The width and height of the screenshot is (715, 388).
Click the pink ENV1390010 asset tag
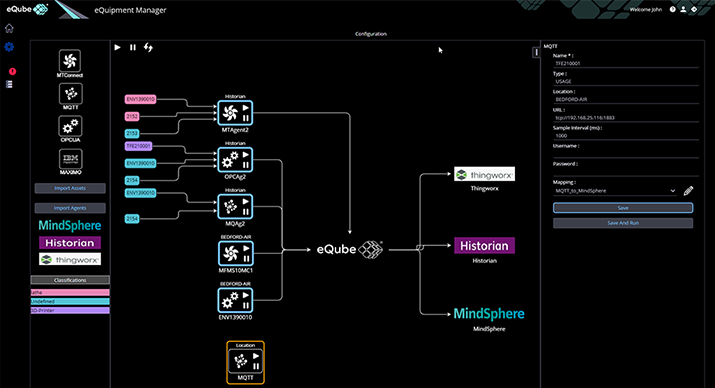140,99
